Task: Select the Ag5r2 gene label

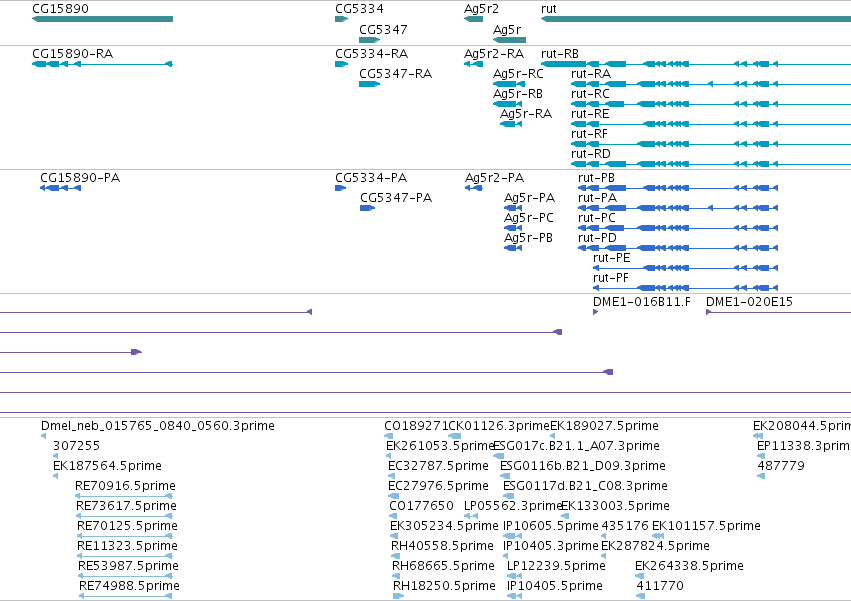Action: pos(481,9)
